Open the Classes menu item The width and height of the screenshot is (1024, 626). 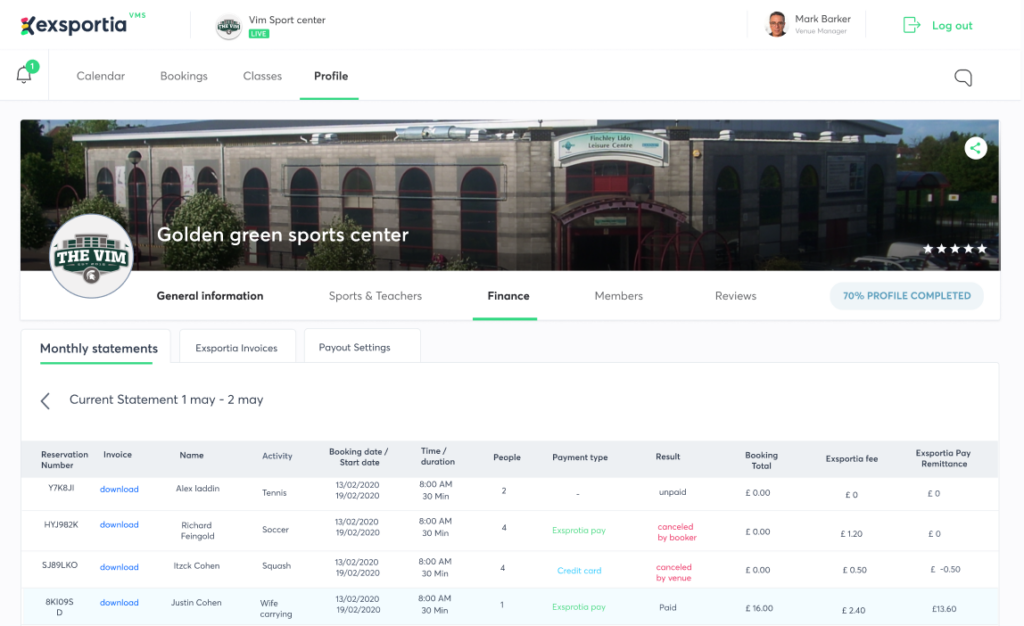pos(263,76)
